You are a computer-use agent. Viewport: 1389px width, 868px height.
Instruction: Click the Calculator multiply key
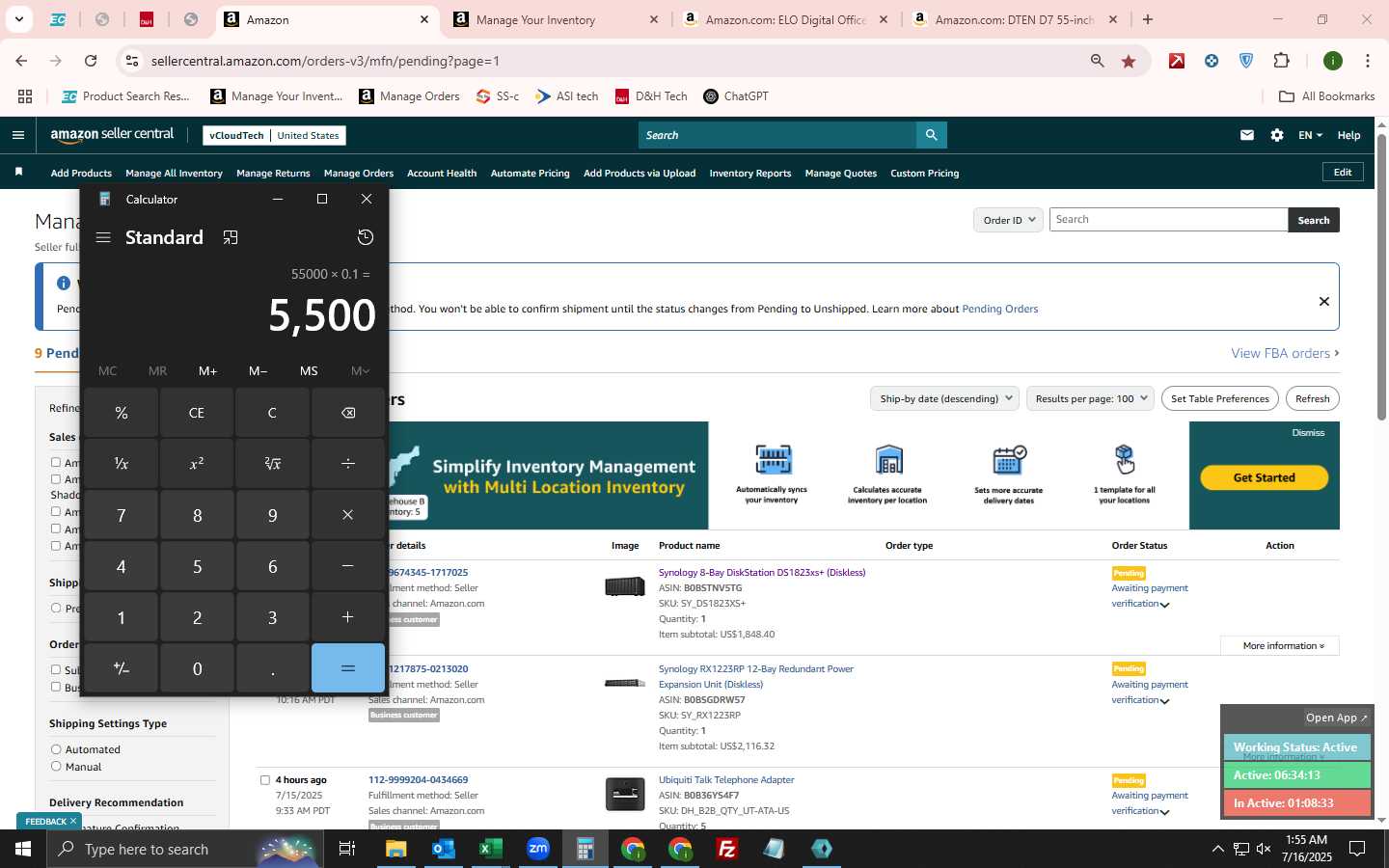348,515
